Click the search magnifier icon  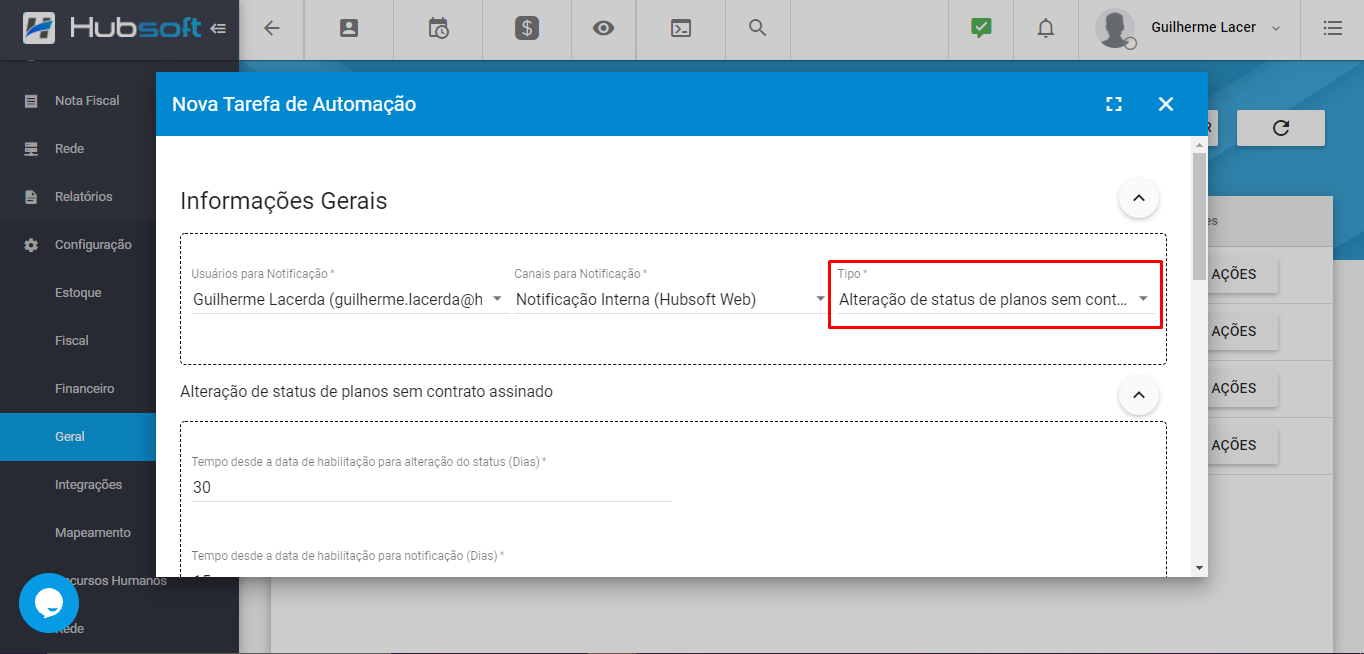point(758,28)
